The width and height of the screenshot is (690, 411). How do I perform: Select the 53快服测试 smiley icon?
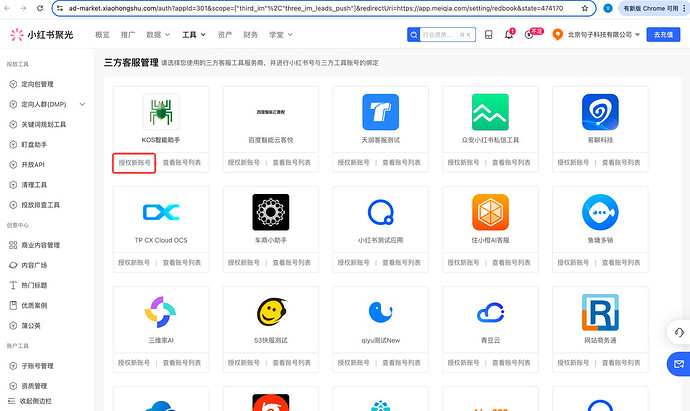tap(272, 312)
